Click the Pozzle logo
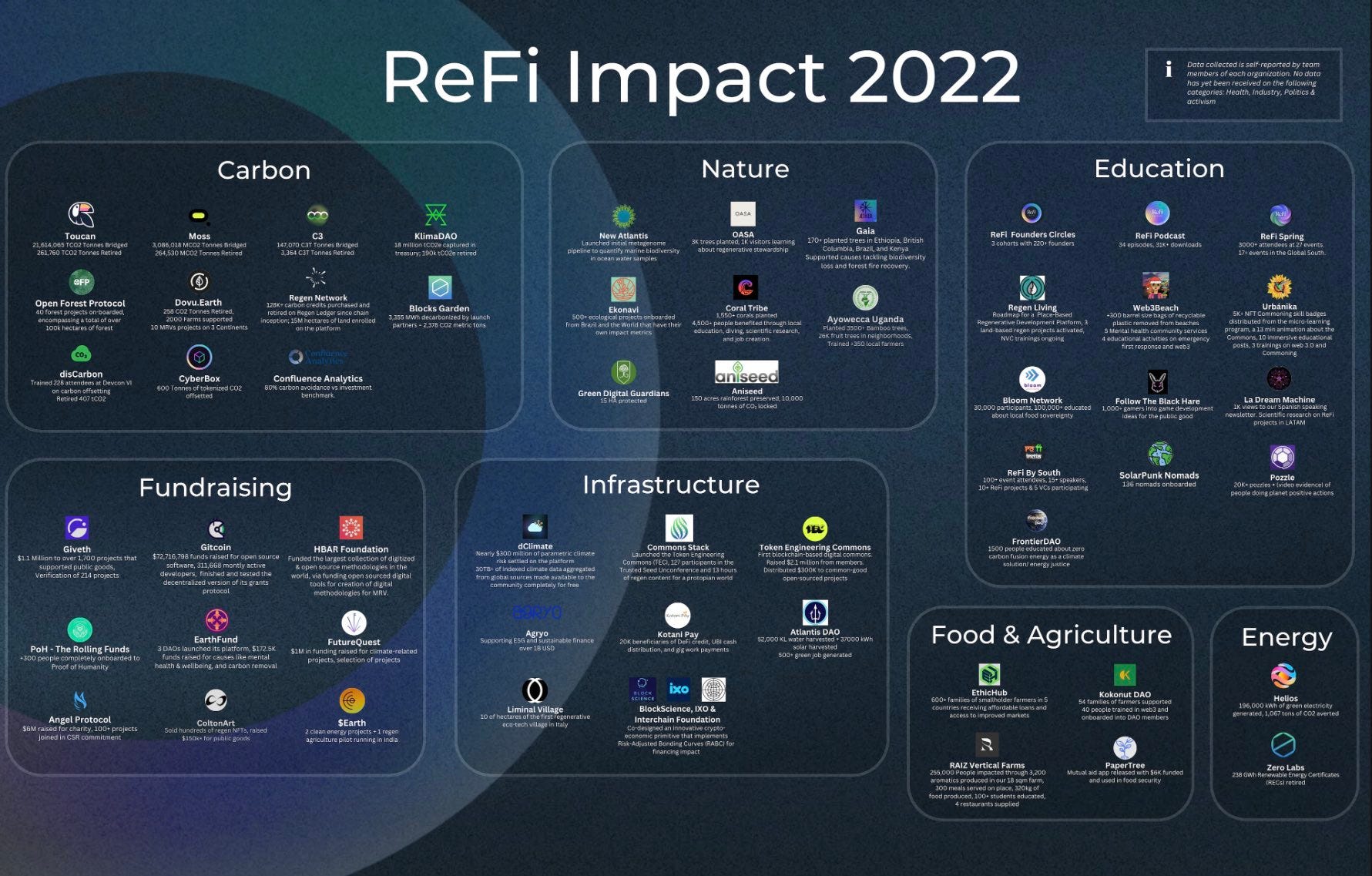Viewport: 1372px width, 876px height. coord(1283,458)
